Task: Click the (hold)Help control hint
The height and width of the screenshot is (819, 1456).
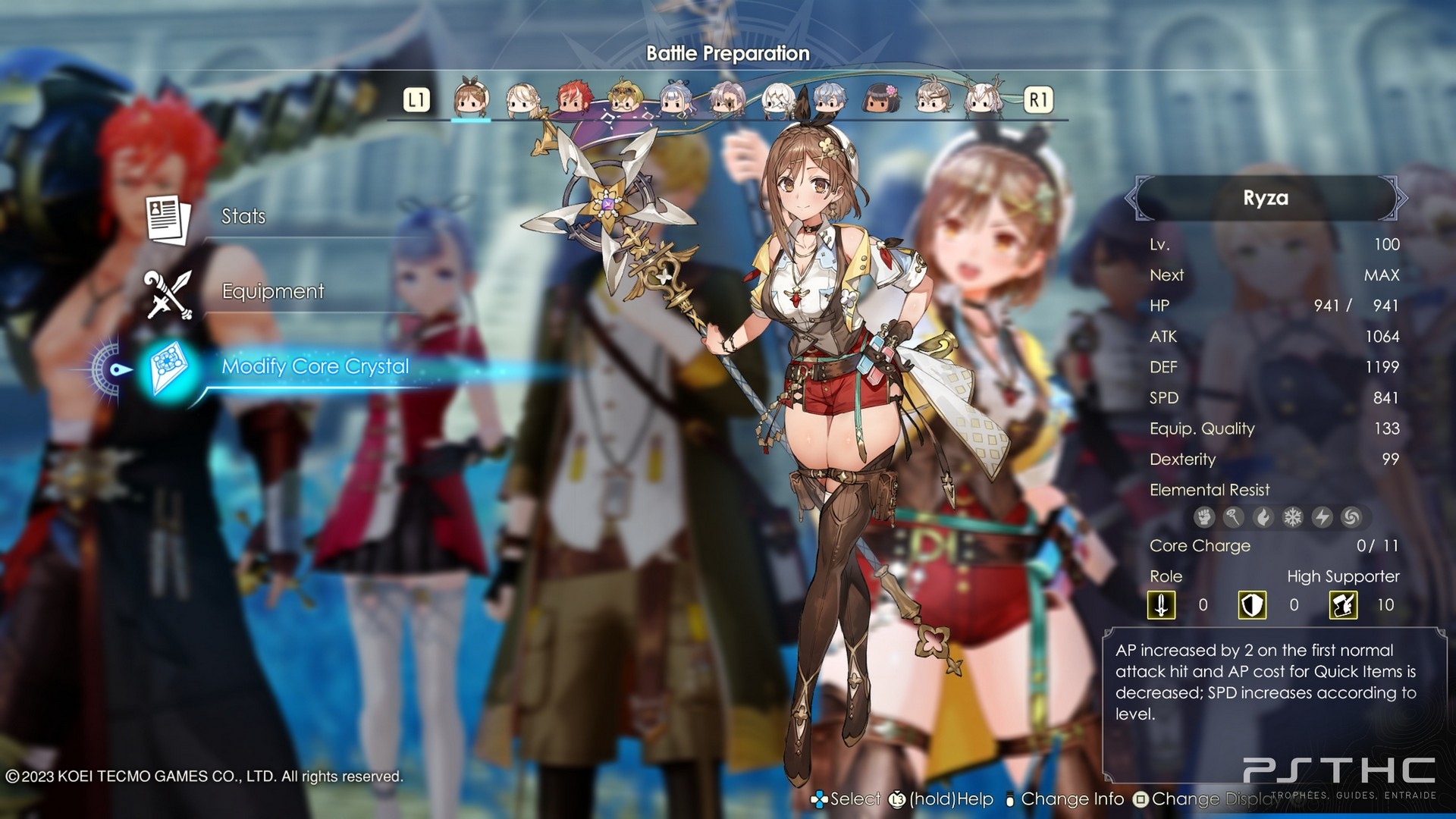Action: 941,799
